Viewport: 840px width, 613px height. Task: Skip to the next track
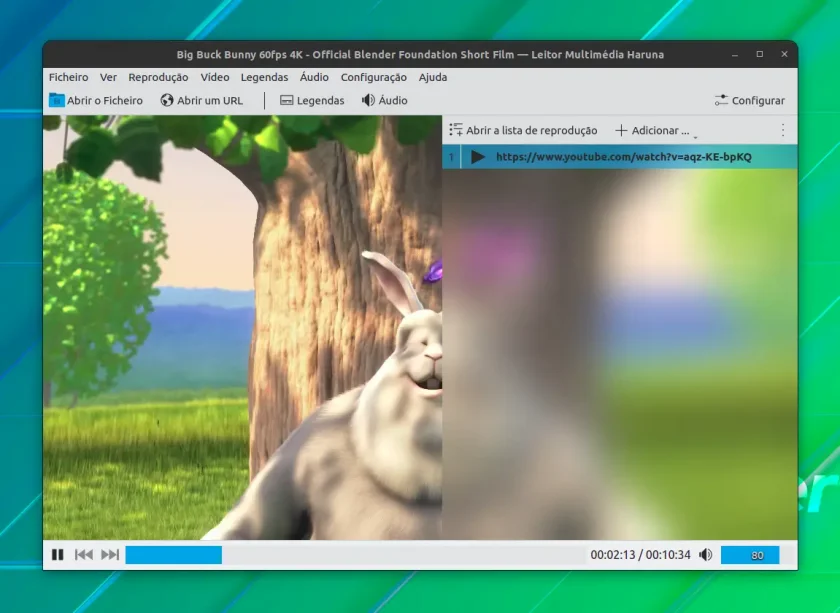click(x=110, y=555)
